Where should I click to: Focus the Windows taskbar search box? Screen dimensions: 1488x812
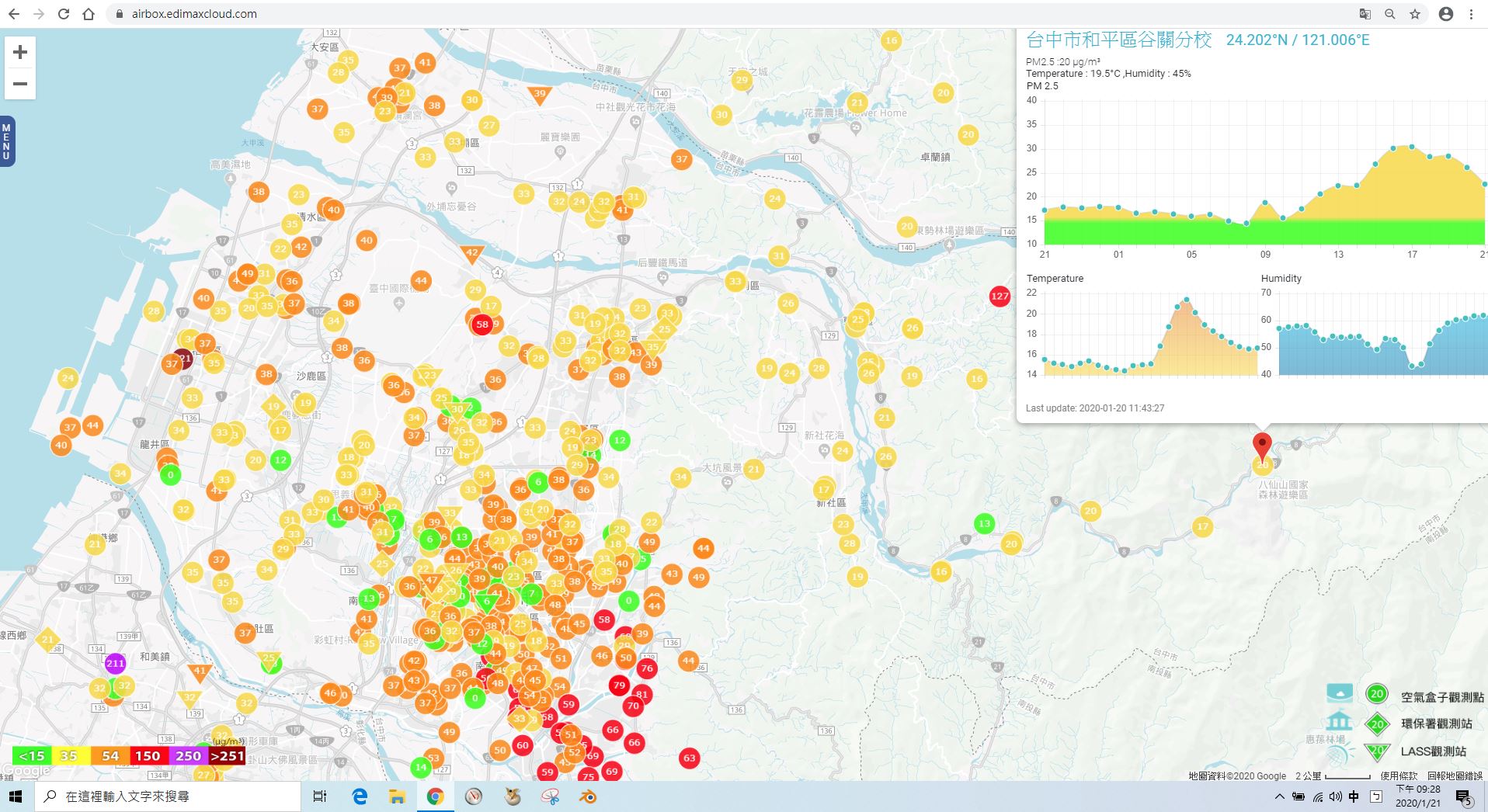pos(168,796)
